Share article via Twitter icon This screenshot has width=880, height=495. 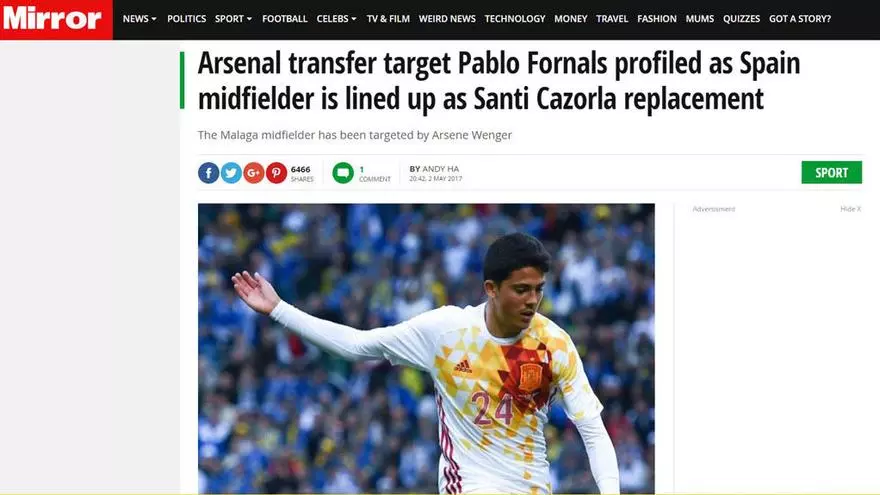click(231, 173)
